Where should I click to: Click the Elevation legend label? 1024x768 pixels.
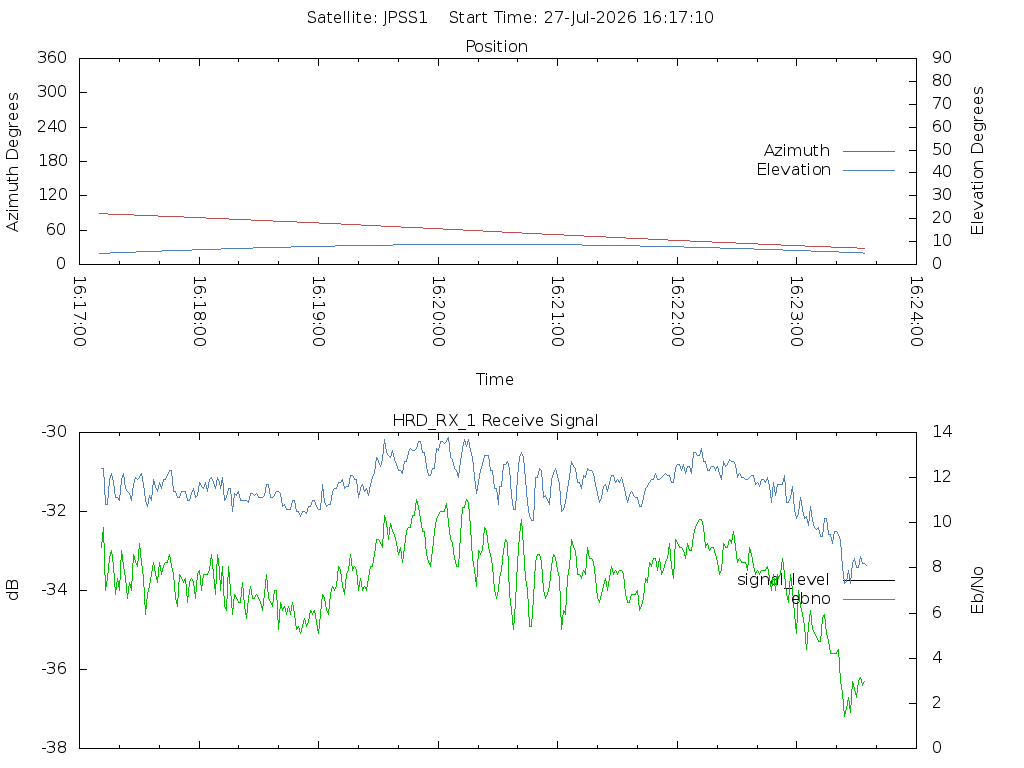(x=793, y=170)
